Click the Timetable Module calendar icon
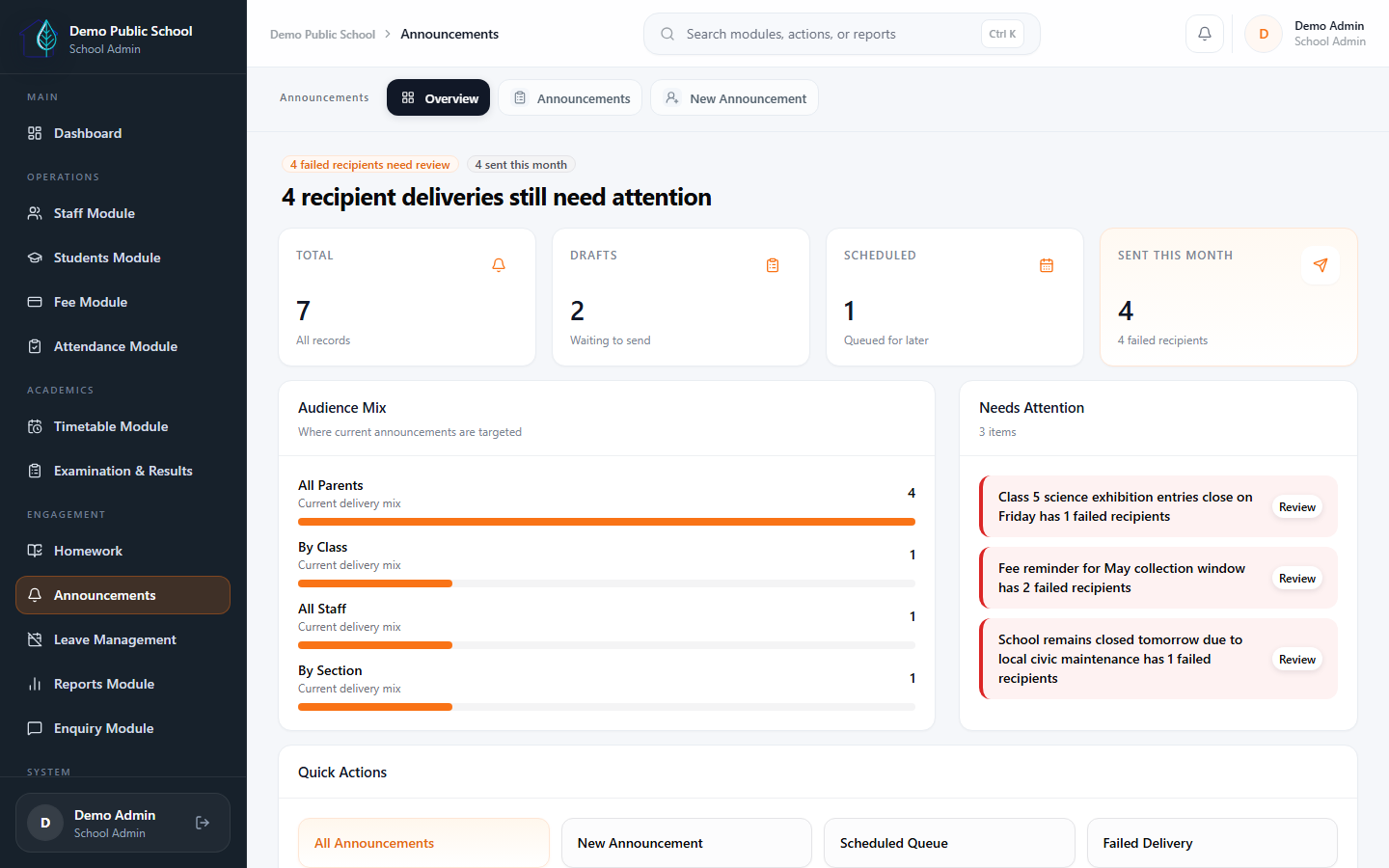This screenshot has height=868, width=1389. 35,426
